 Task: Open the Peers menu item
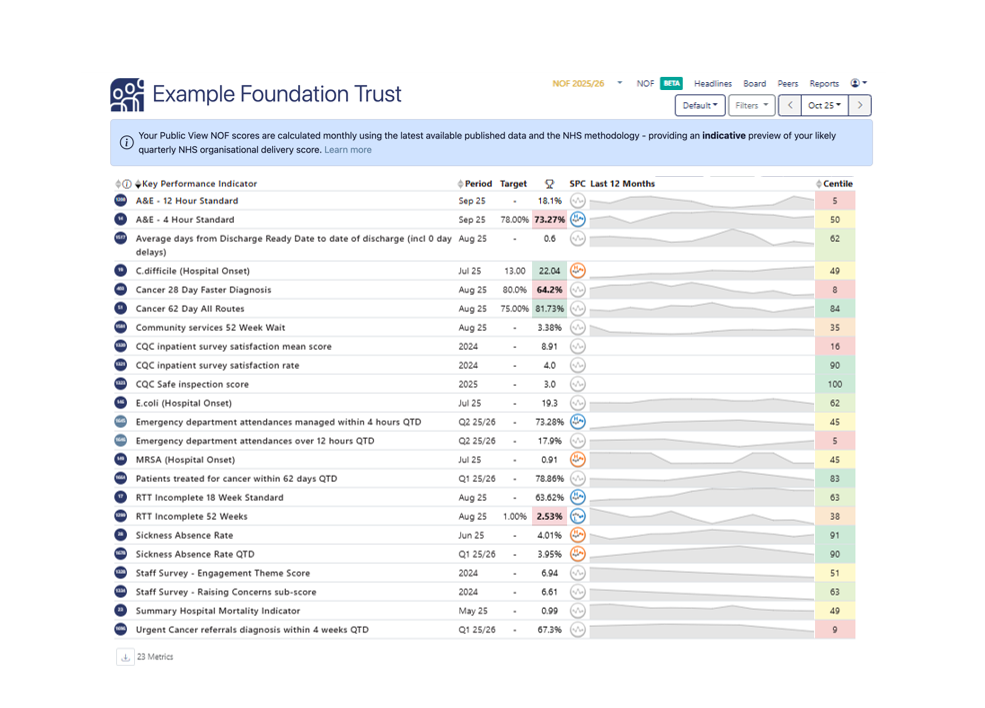coord(788,84)
